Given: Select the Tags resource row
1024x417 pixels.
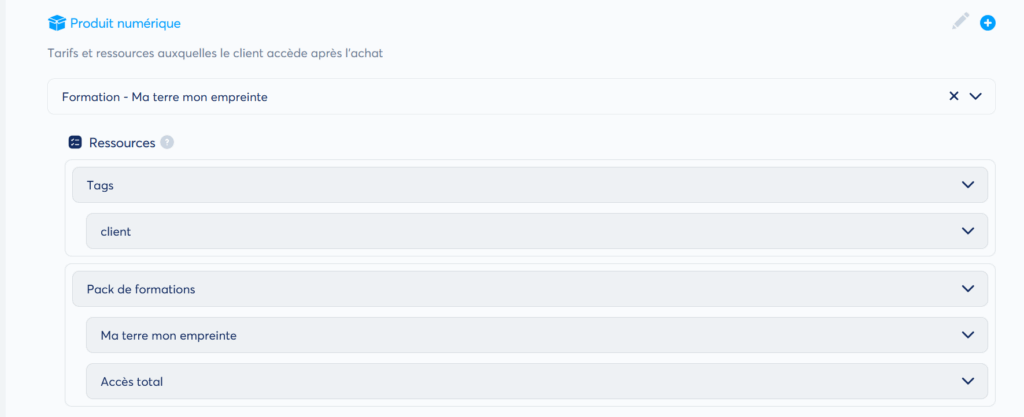Looking at the screenshot, I should click(530, 185).
